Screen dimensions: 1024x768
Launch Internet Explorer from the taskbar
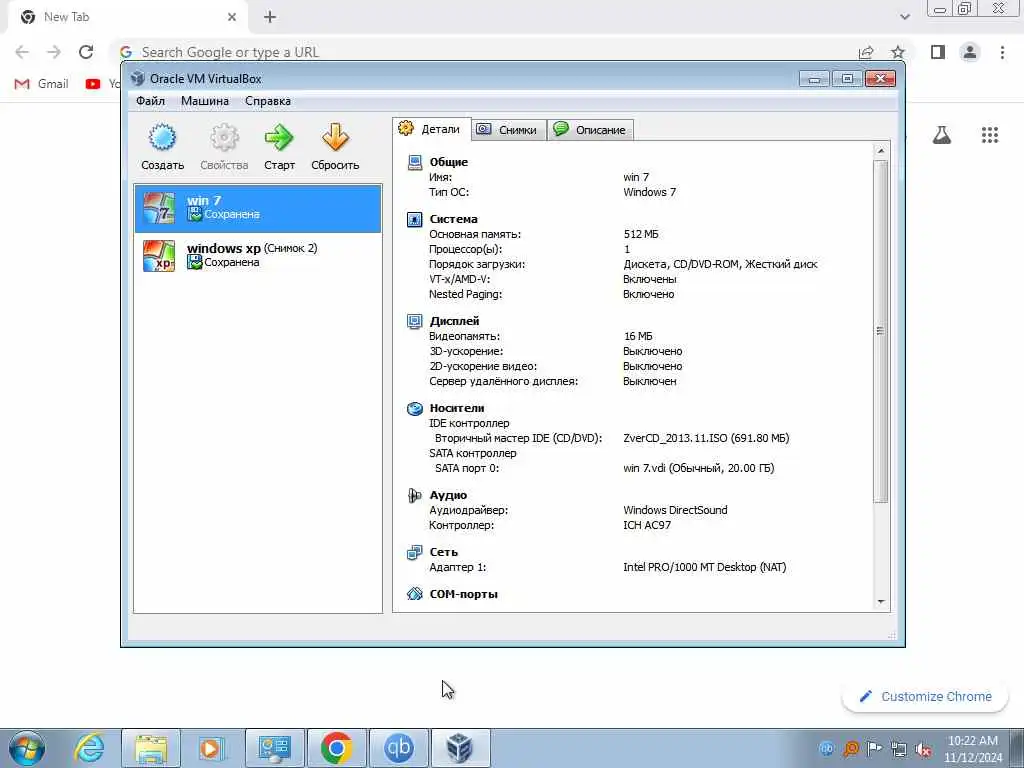(89, 748)
